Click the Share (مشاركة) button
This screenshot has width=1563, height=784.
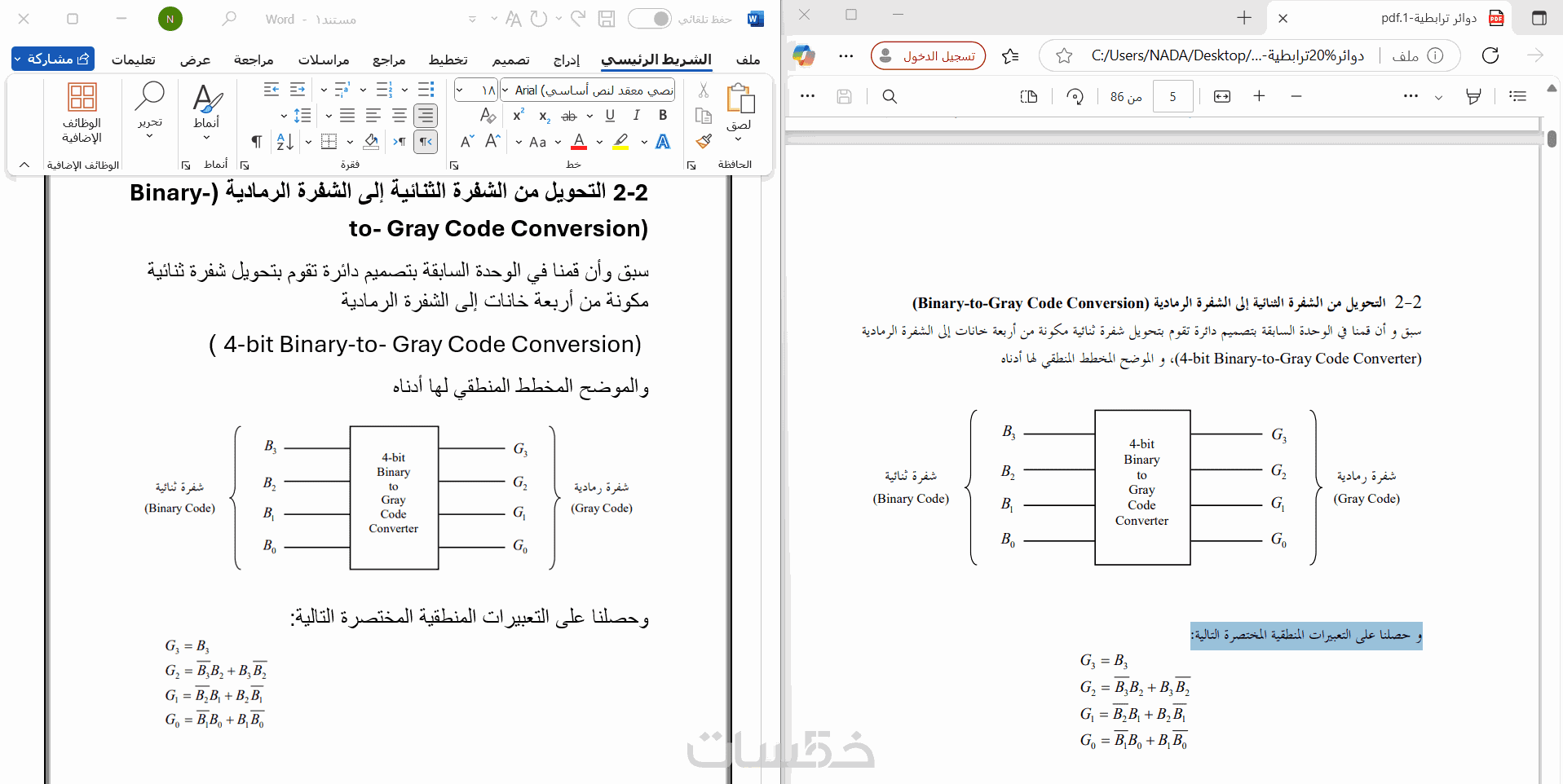(53, 59)
